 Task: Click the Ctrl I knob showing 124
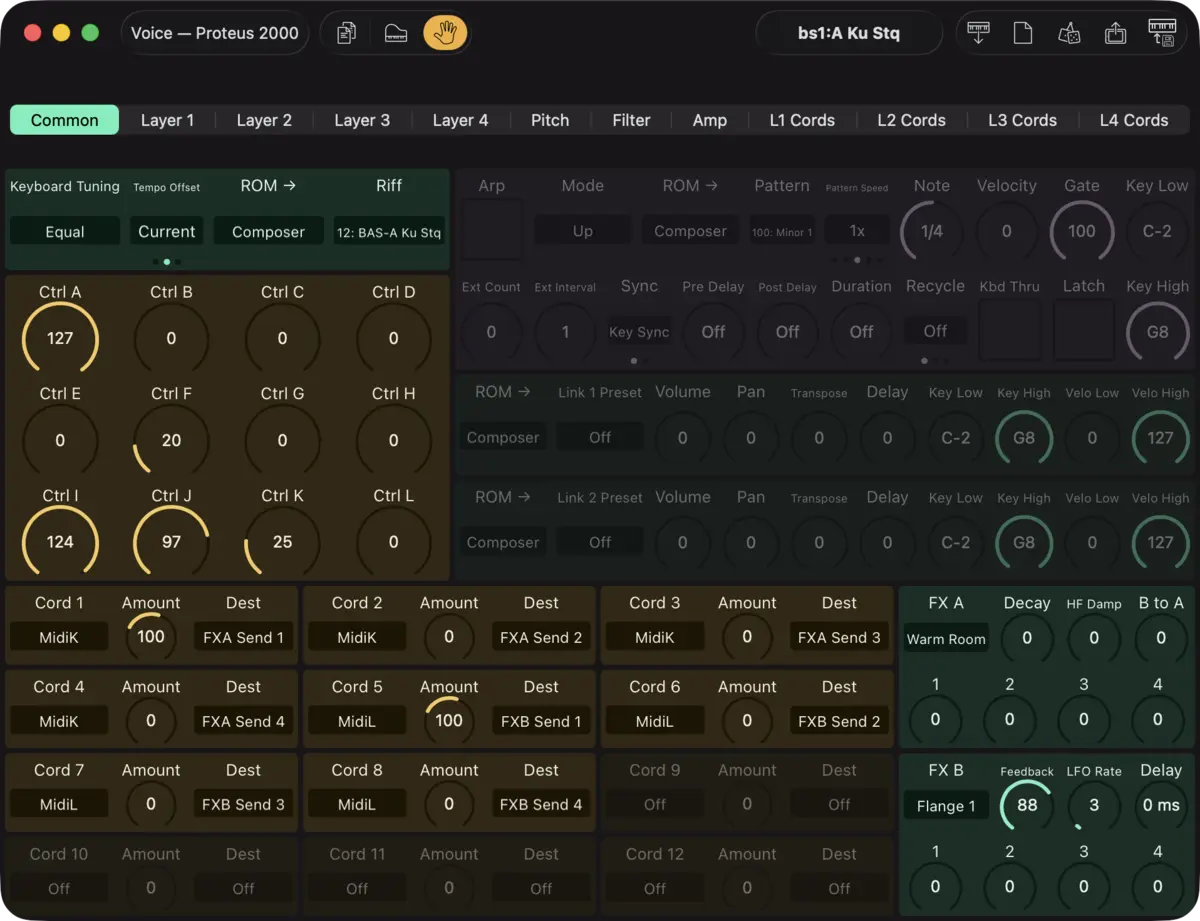[x=60, y=542]
